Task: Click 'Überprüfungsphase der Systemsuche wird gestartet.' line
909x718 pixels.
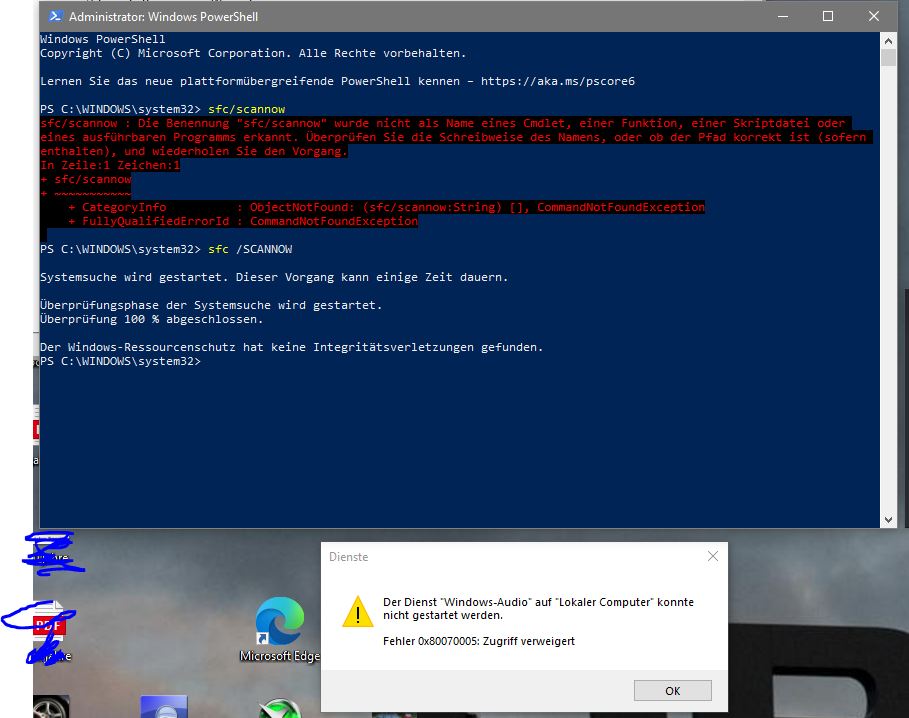Action: (x=211, y=305)
